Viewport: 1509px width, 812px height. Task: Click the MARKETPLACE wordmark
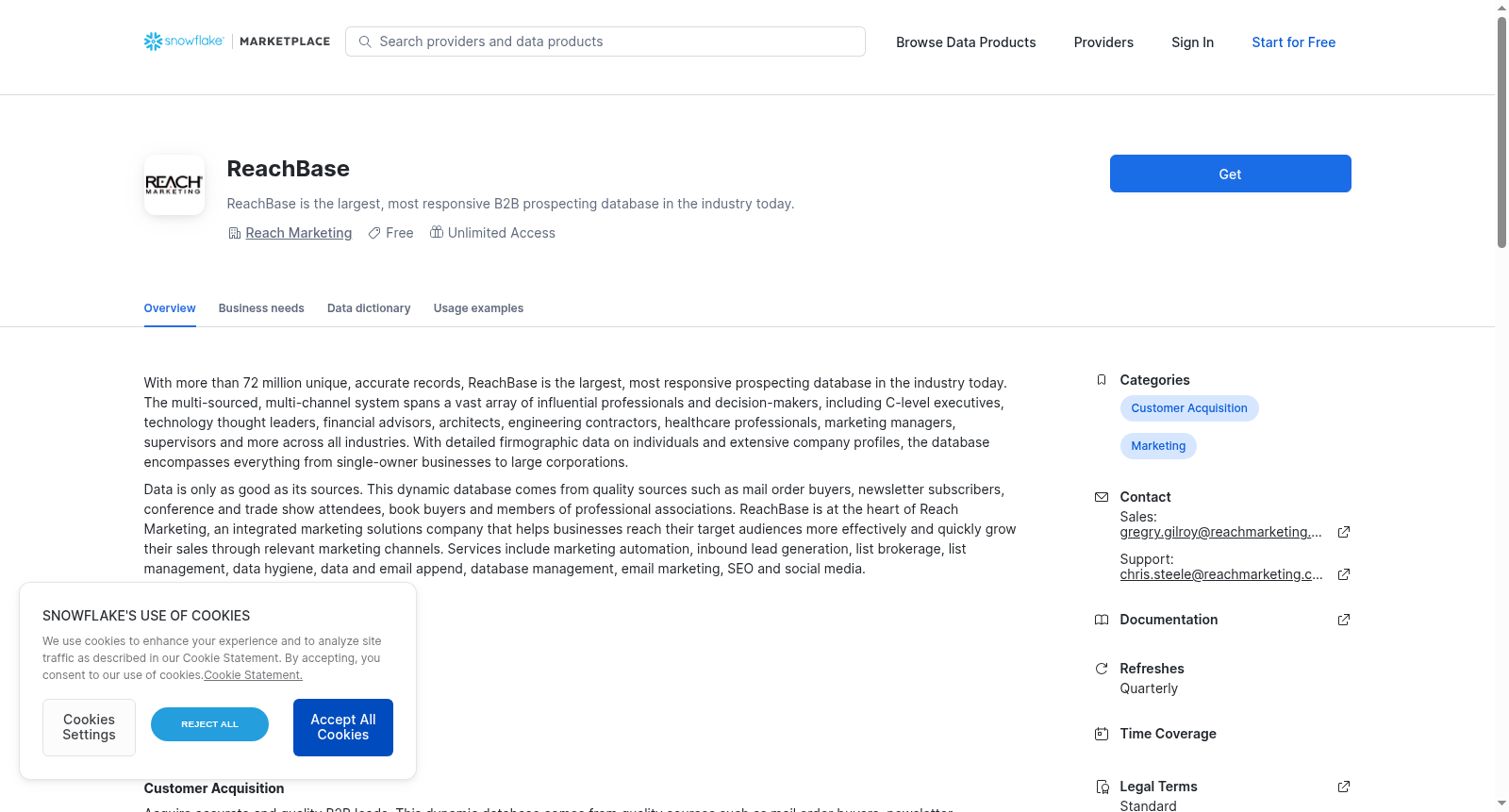285,41
